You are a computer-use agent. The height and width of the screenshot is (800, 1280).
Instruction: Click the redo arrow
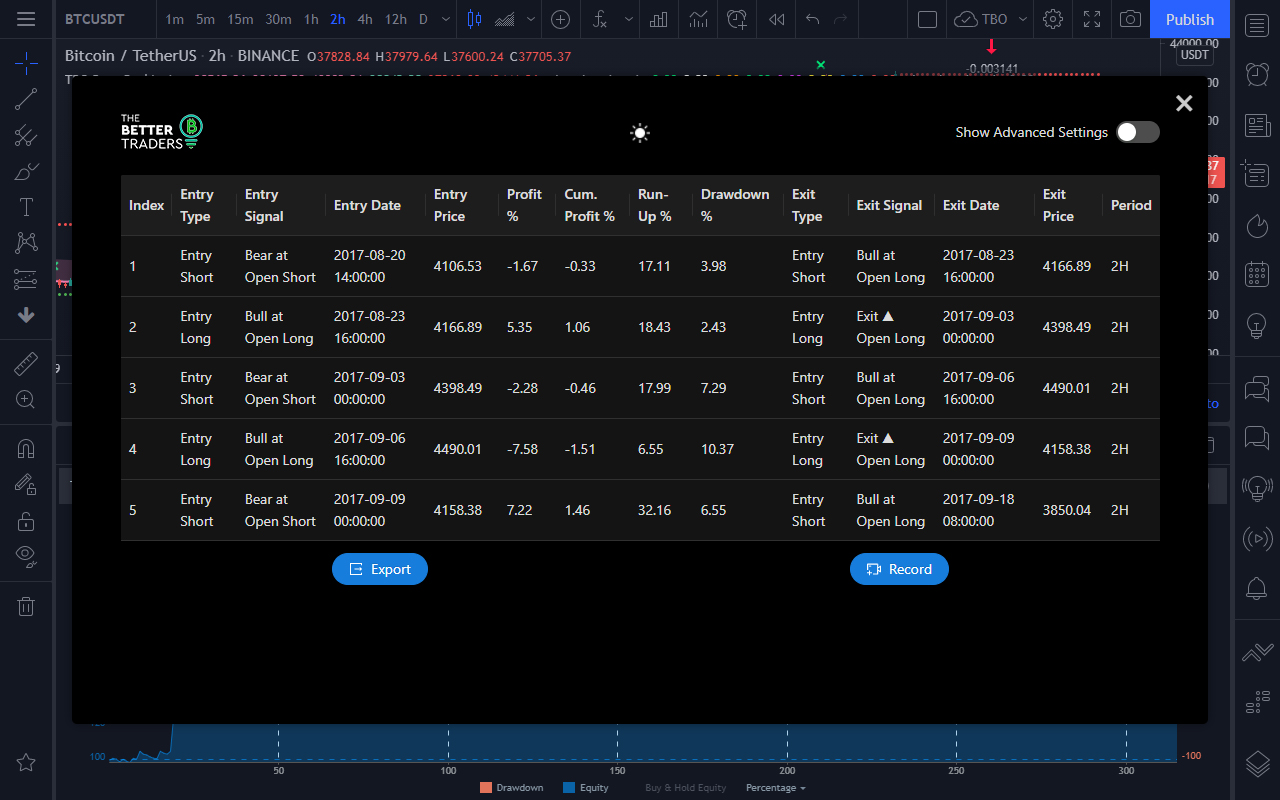tap(841, 19)
